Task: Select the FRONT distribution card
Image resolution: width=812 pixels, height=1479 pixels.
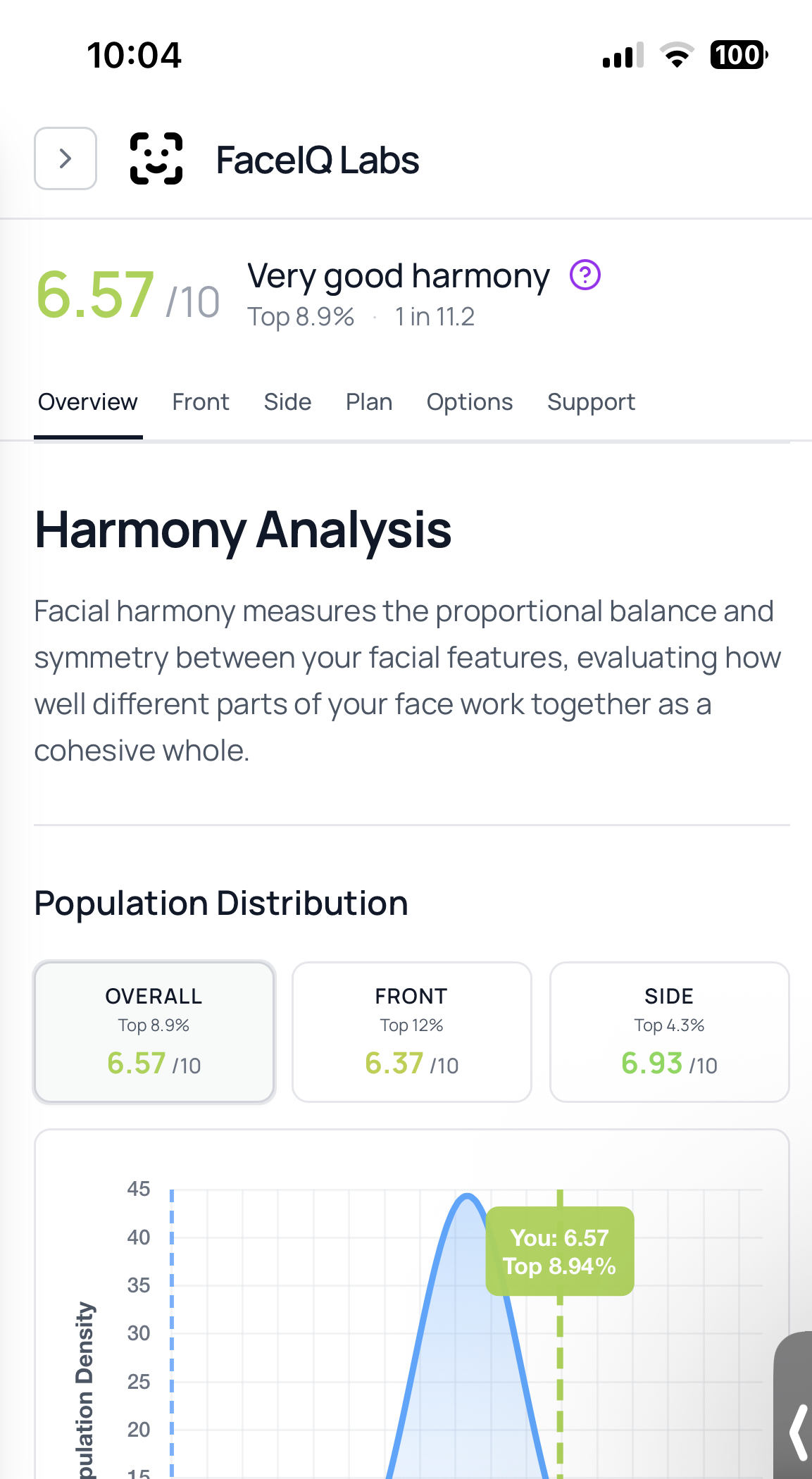Action: pos(412,1032)
